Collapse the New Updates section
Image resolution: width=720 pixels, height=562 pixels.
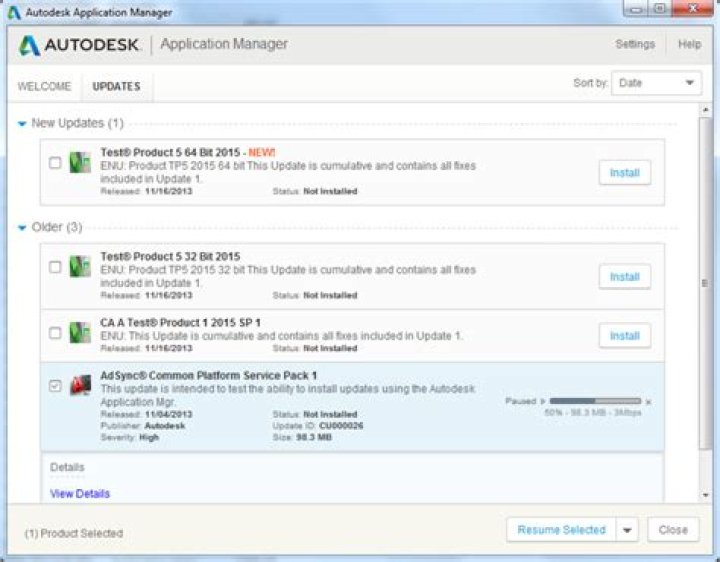pos(22,124)
